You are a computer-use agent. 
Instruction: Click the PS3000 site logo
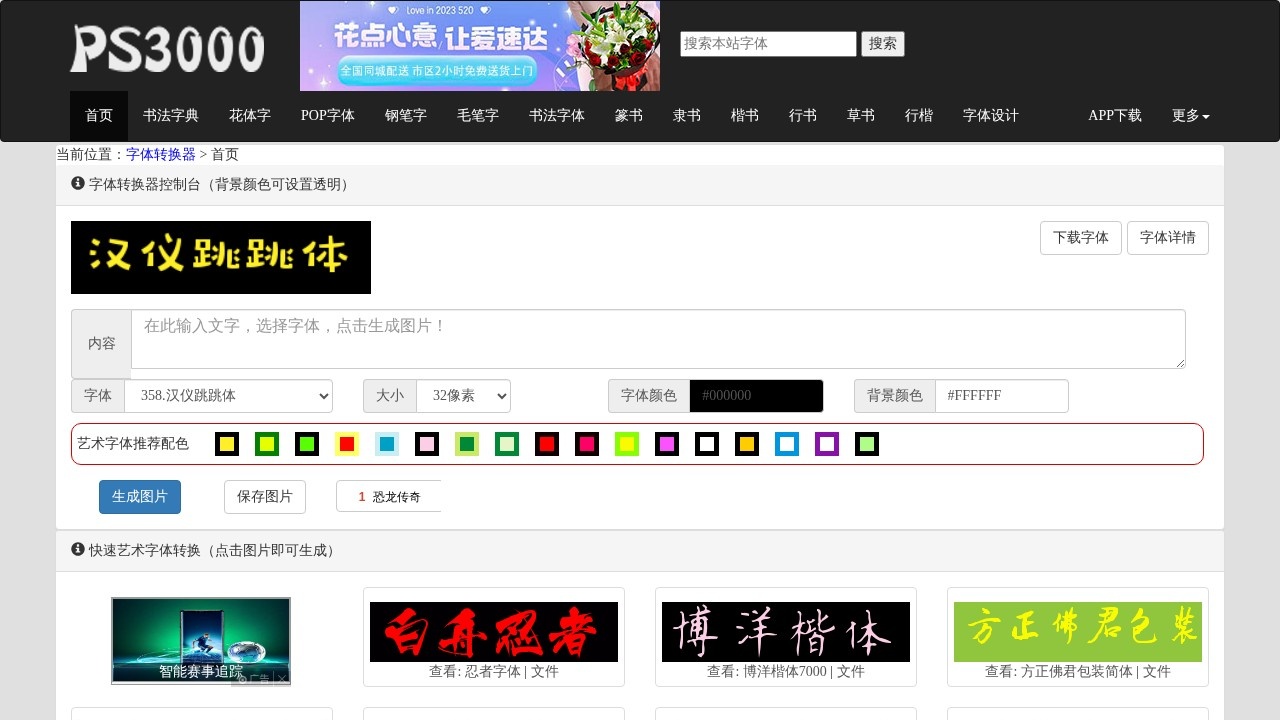[167, 48]
